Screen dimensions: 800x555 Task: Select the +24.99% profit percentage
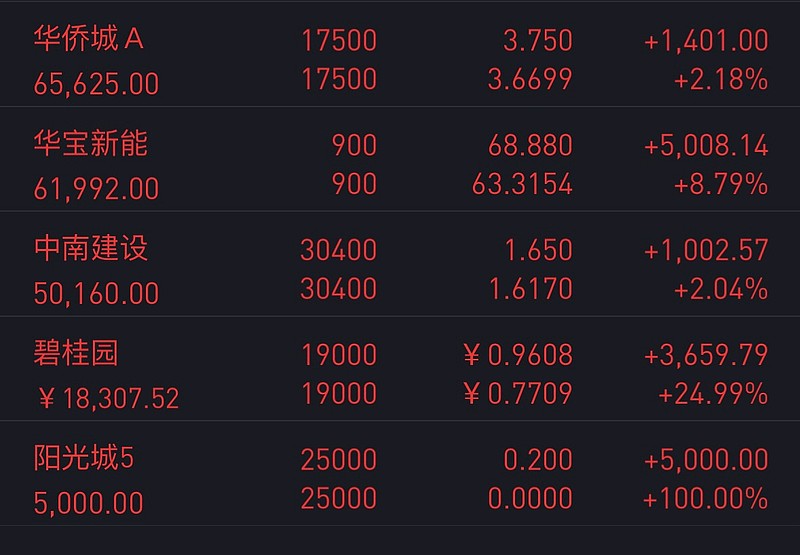click(x=713, y=394)
